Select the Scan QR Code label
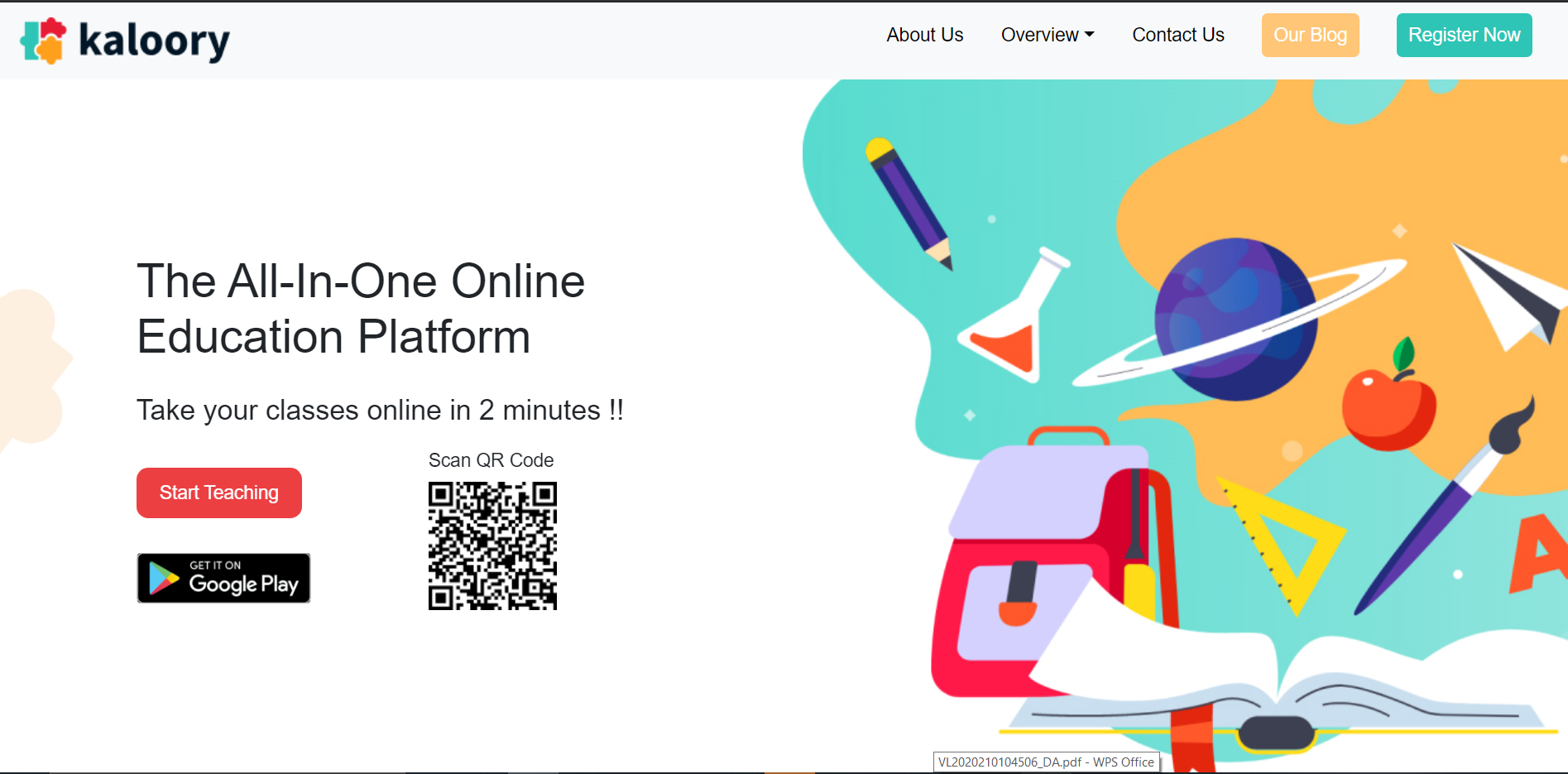 (x=491, y=460)
